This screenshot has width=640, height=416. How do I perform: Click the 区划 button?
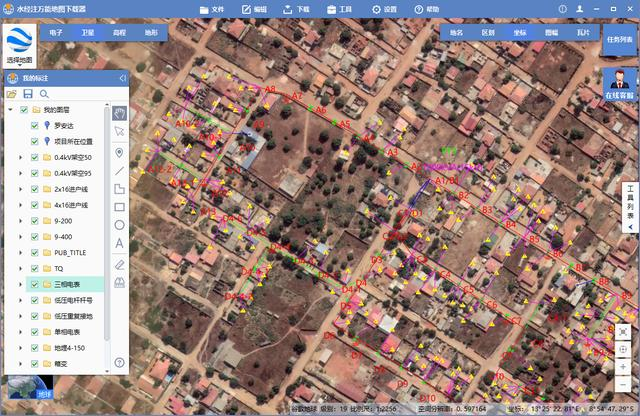tap(488, 32)
